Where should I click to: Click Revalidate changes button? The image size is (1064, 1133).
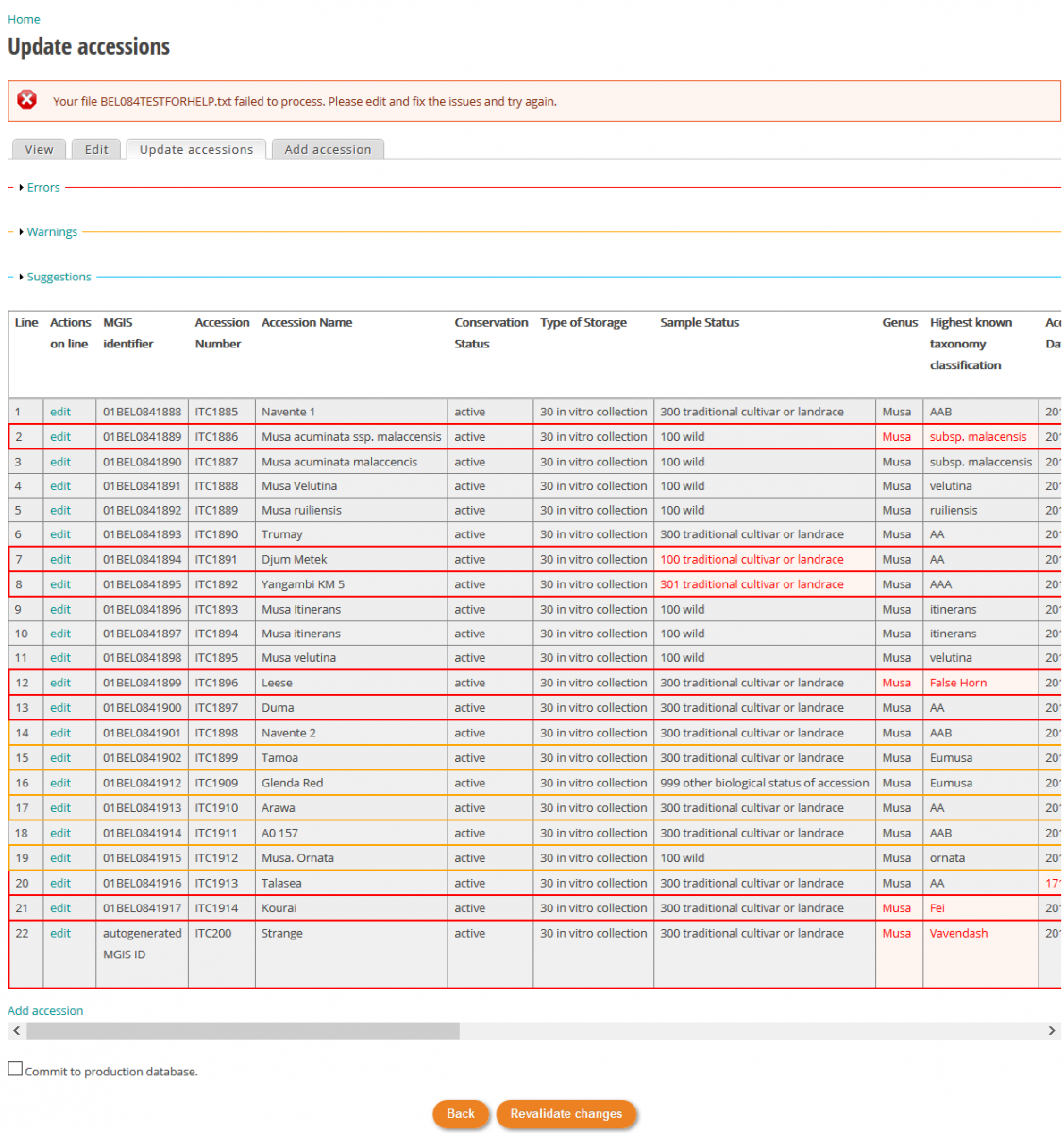pyautogui.click(x=566, y=1114)
